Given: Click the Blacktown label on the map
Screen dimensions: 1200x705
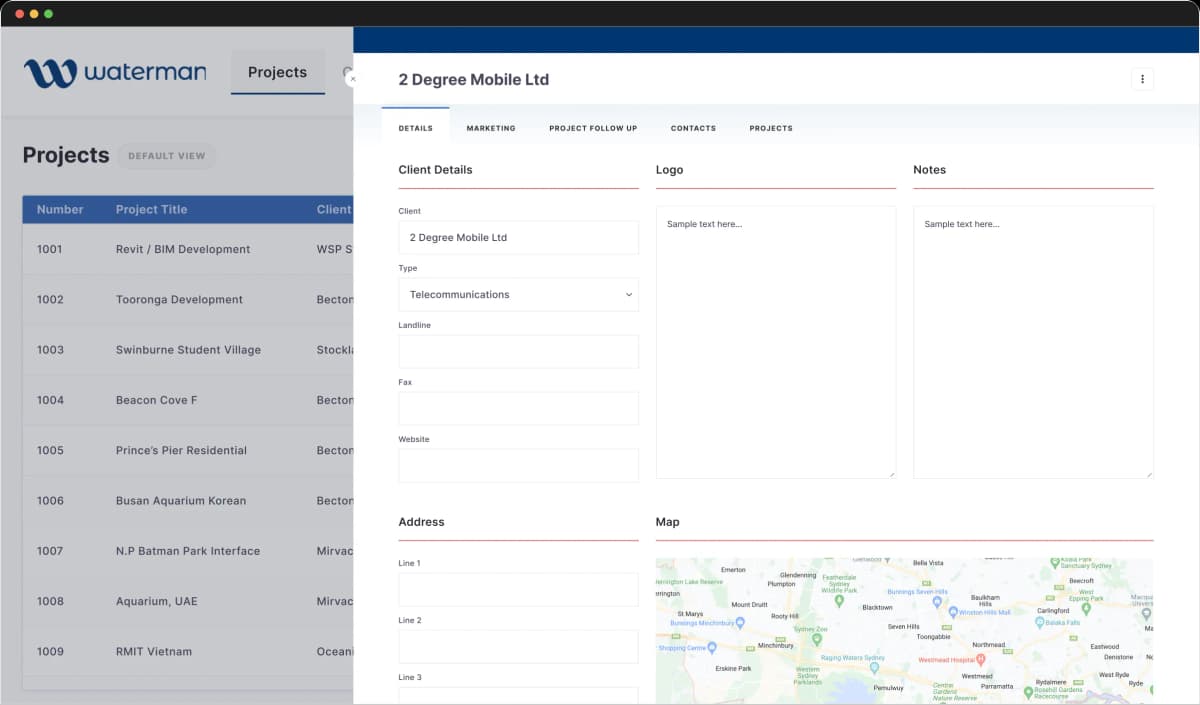Looking at the screenshot, I should click(x=877, y=607).
